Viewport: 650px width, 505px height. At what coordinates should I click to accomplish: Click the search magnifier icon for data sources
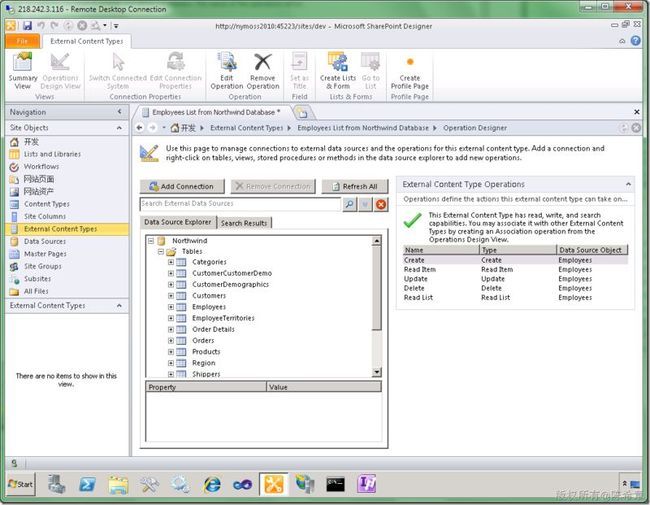[x=350, y=204]
